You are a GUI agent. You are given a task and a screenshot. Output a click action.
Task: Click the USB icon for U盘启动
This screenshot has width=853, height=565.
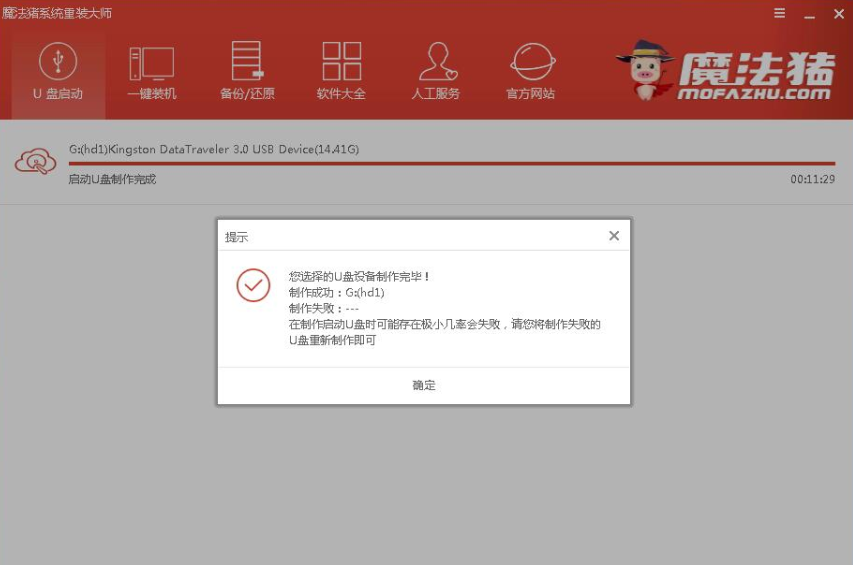[58, 61]
